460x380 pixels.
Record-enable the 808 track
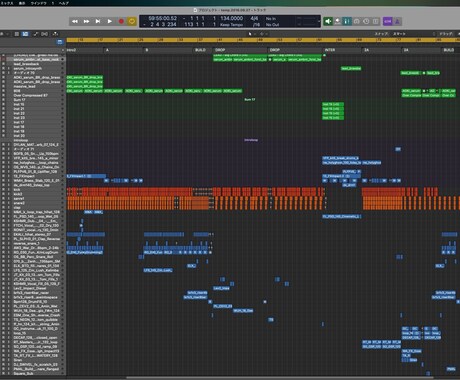[x=4, y=91]
